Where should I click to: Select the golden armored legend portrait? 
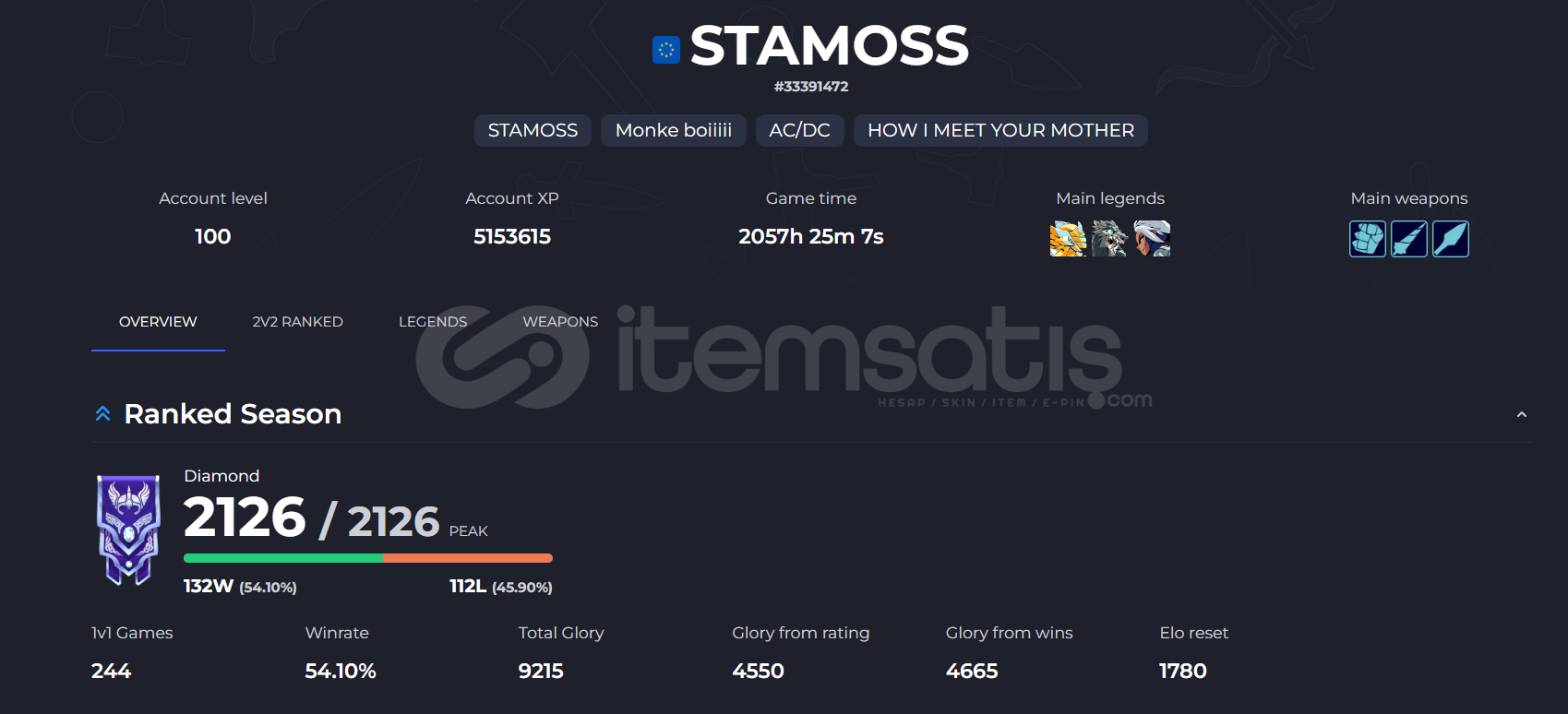click(x=1068, y=239)
